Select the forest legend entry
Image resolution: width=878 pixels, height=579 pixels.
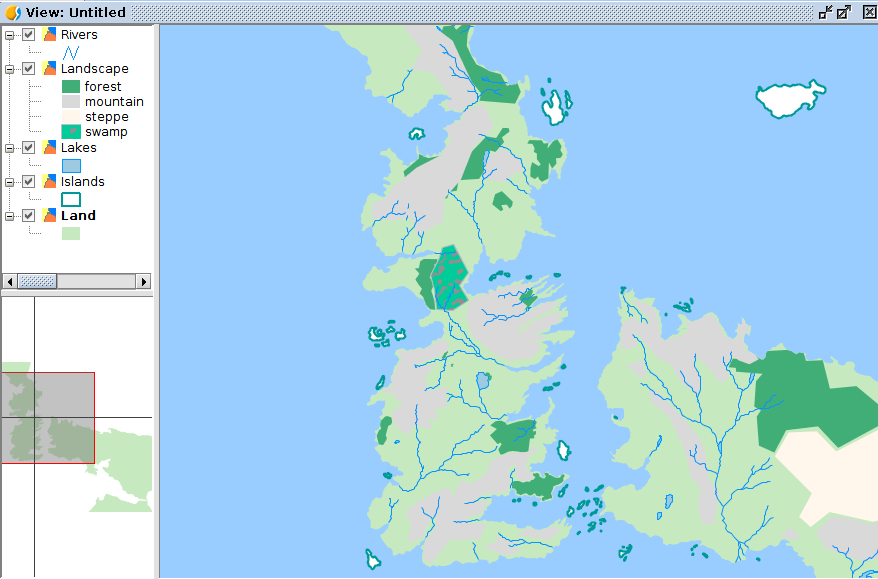[103, 87]
